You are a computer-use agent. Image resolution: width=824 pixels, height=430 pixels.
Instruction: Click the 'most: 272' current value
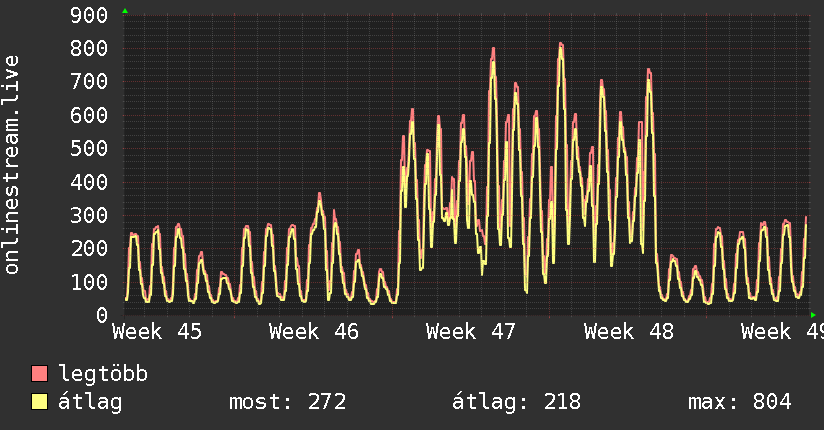[x=287, y=402]
